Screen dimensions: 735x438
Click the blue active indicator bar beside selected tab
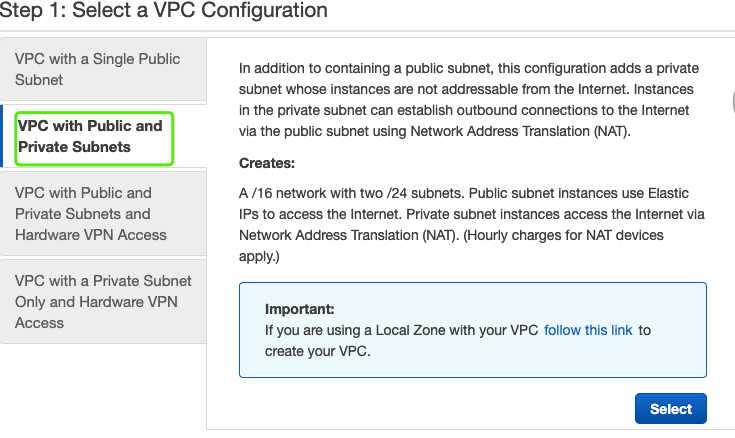[x=3, y=137]
